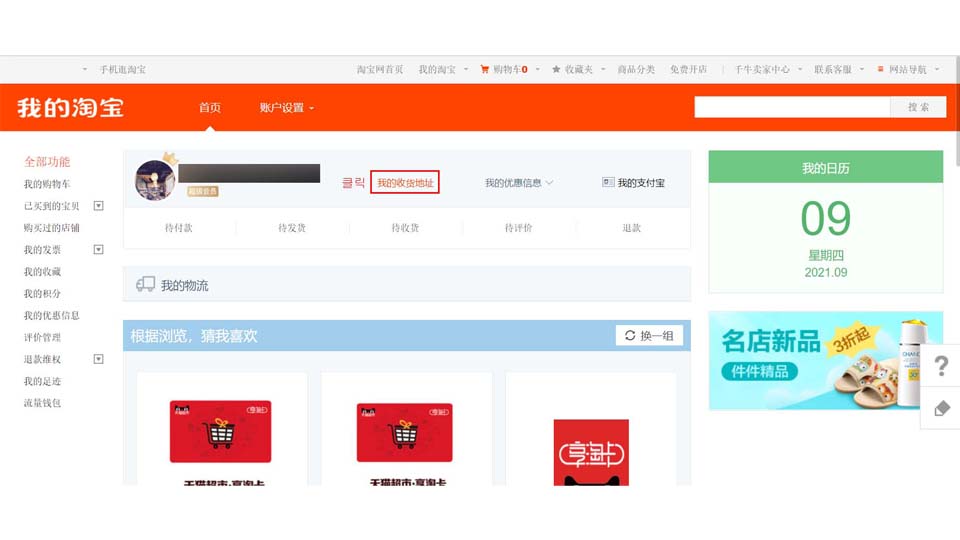Click the 2021.09 calendar text
Image resolution: width=960 pixels, height=540 pixels.
coord(826,272)
